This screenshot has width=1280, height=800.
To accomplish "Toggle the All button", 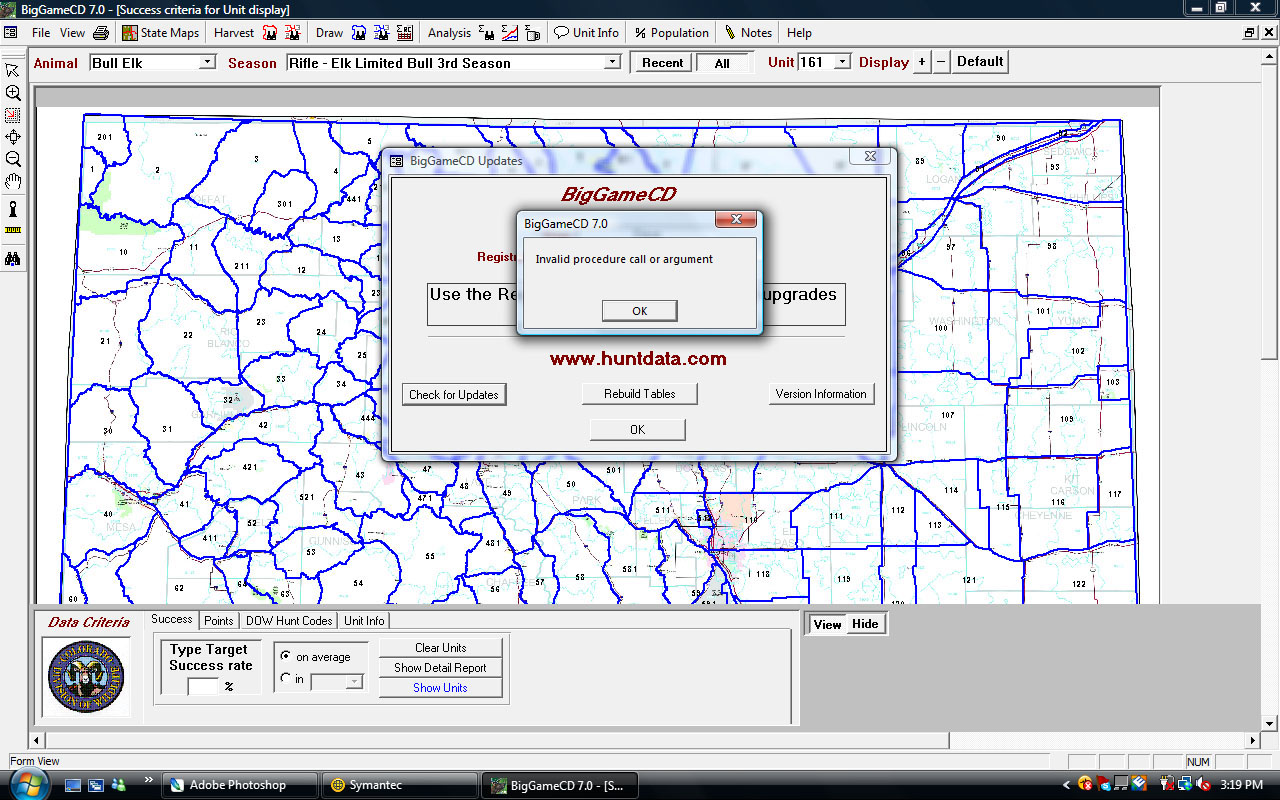I will coord(722,63).
